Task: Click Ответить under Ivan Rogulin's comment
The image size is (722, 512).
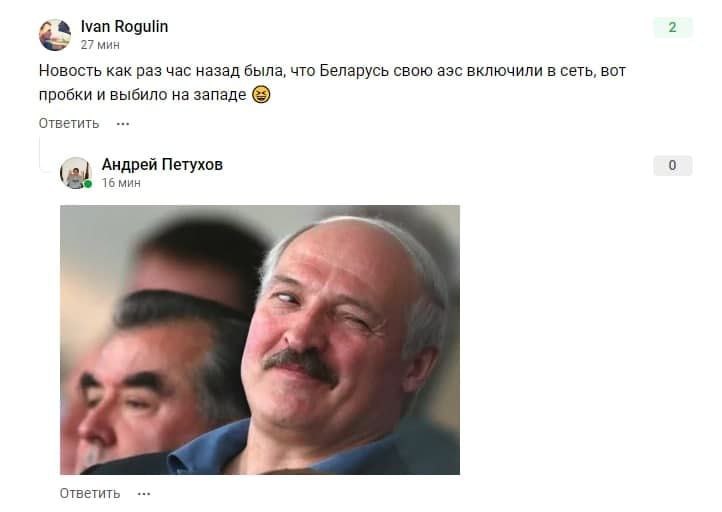Action: pos(69,123)
